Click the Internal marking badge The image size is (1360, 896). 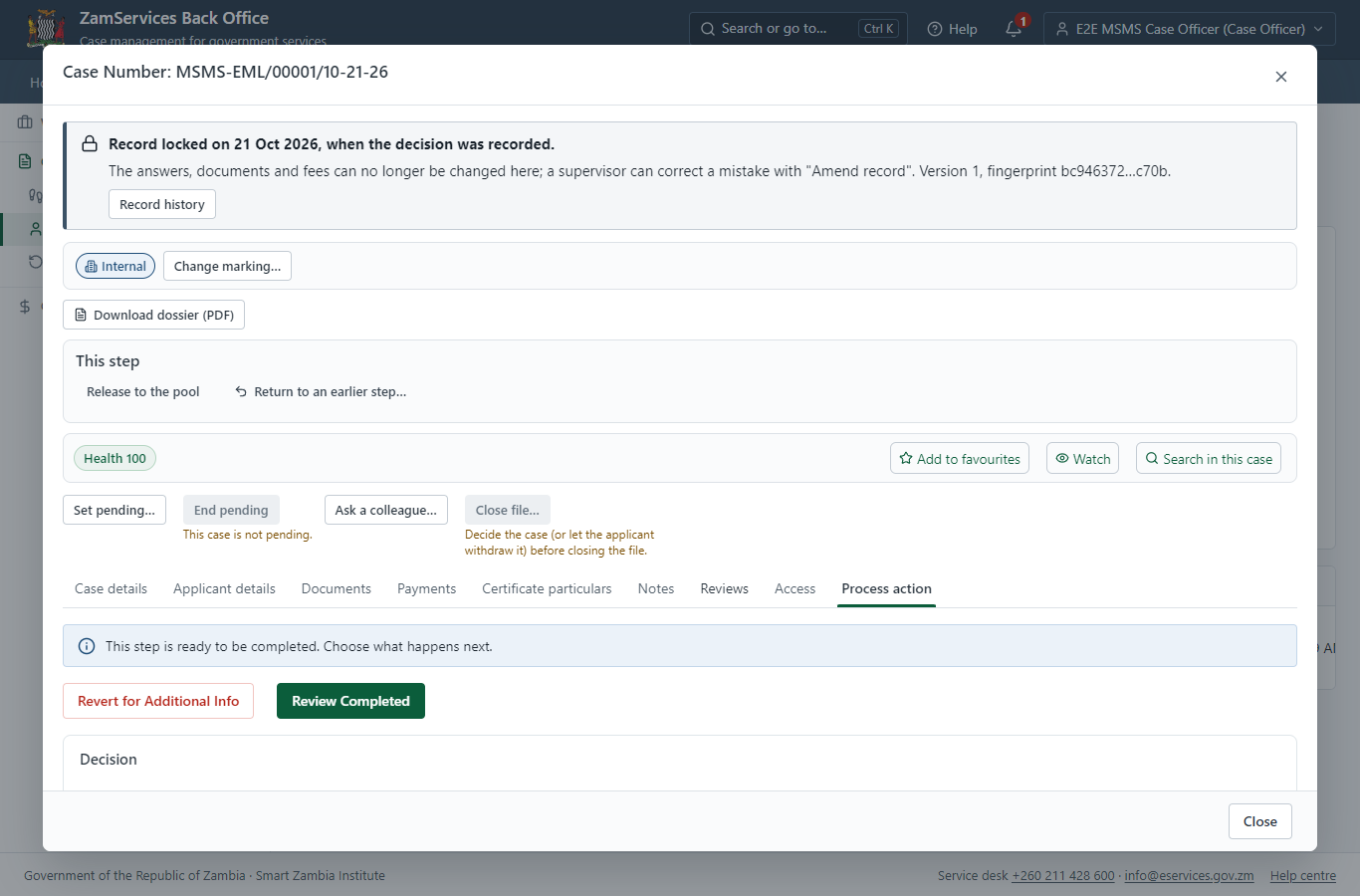[x=115, y=266]
